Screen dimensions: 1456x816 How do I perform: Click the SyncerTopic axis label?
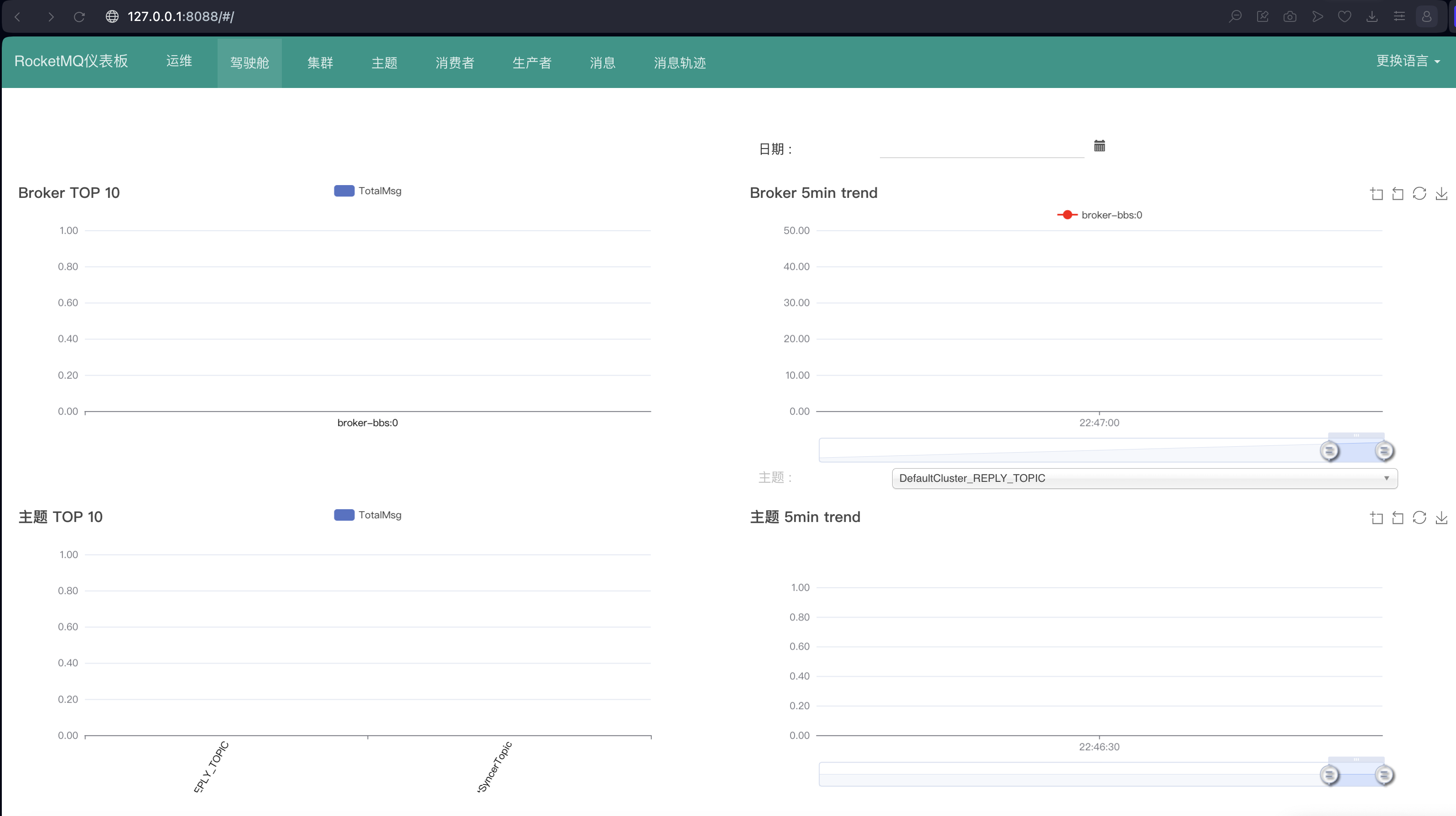[x=494, y=767]
